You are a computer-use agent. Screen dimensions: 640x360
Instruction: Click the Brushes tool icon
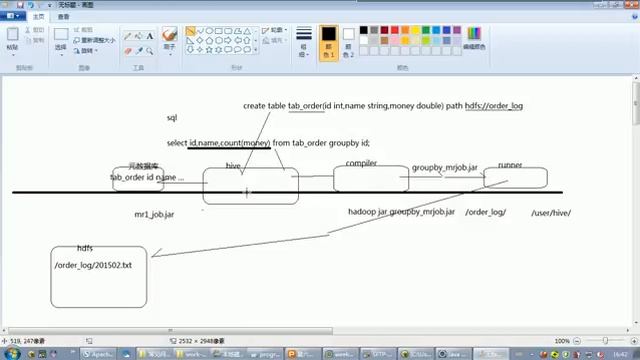coord(169,34)
